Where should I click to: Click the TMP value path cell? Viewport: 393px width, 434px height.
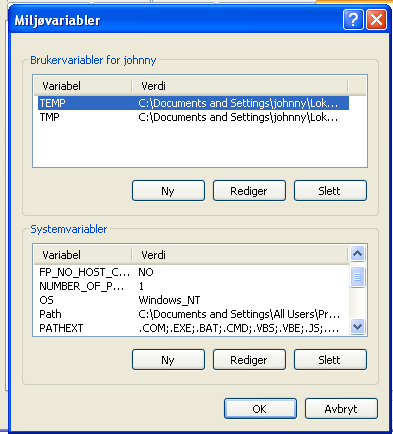pos(238,117)
